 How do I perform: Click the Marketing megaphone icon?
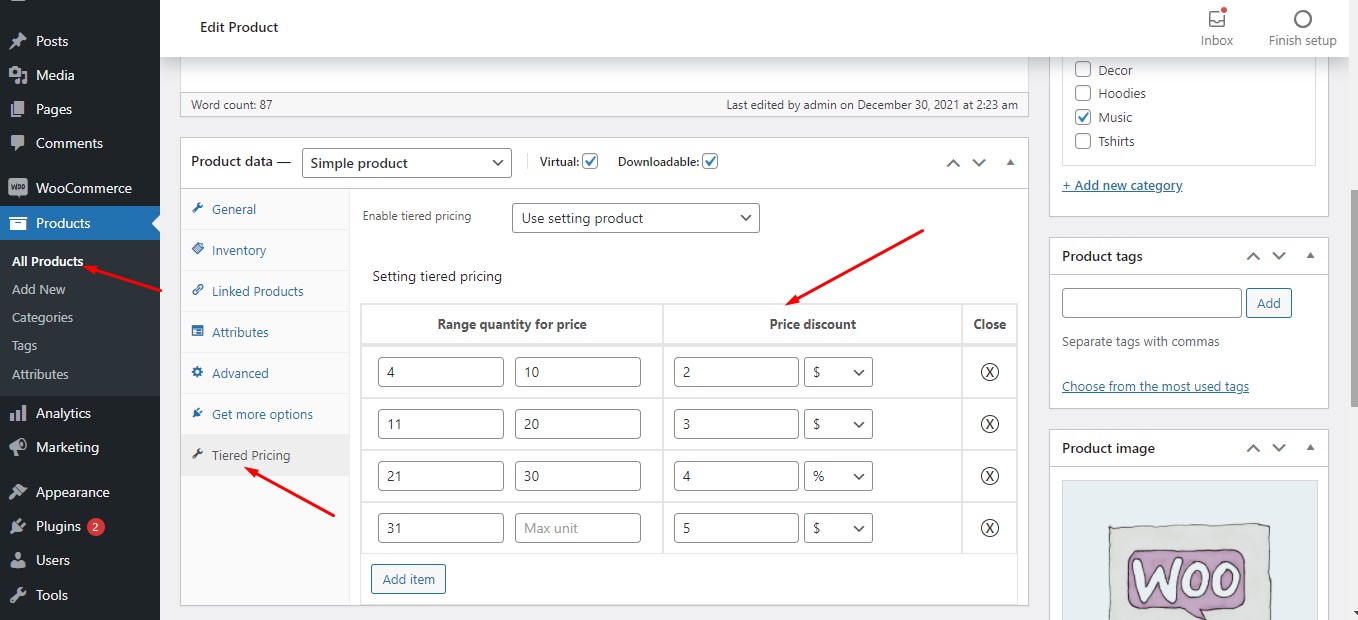[17, 447]
